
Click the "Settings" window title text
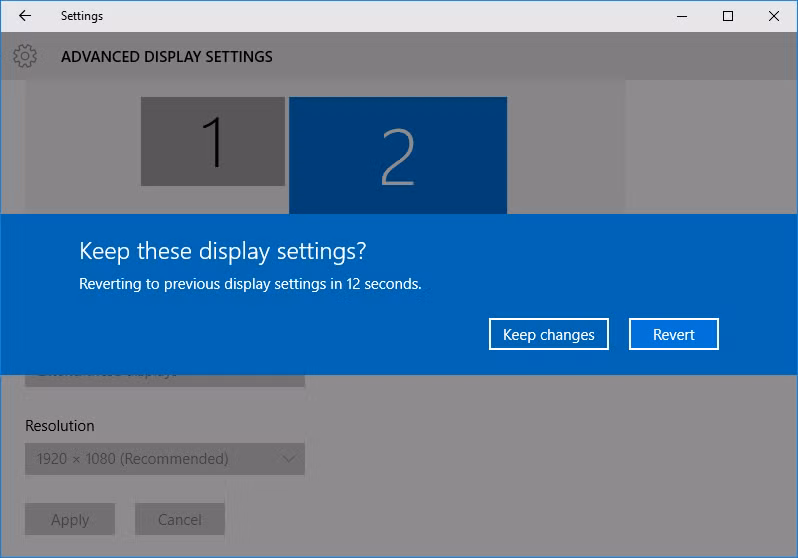82,16
